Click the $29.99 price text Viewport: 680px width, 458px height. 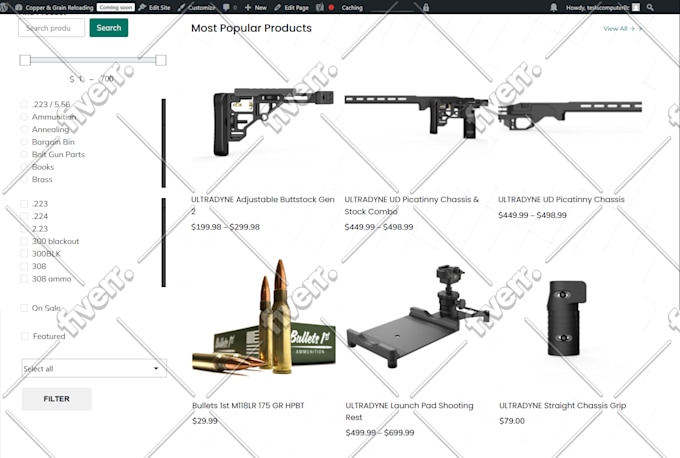[205, 421]
